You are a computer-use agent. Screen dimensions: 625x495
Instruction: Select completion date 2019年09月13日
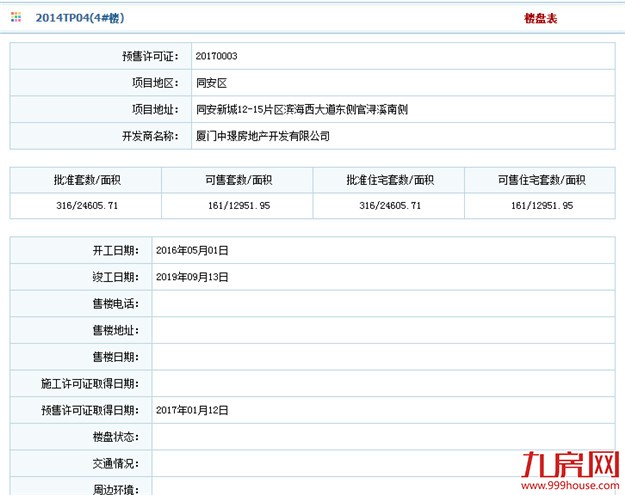click(192, 277)
